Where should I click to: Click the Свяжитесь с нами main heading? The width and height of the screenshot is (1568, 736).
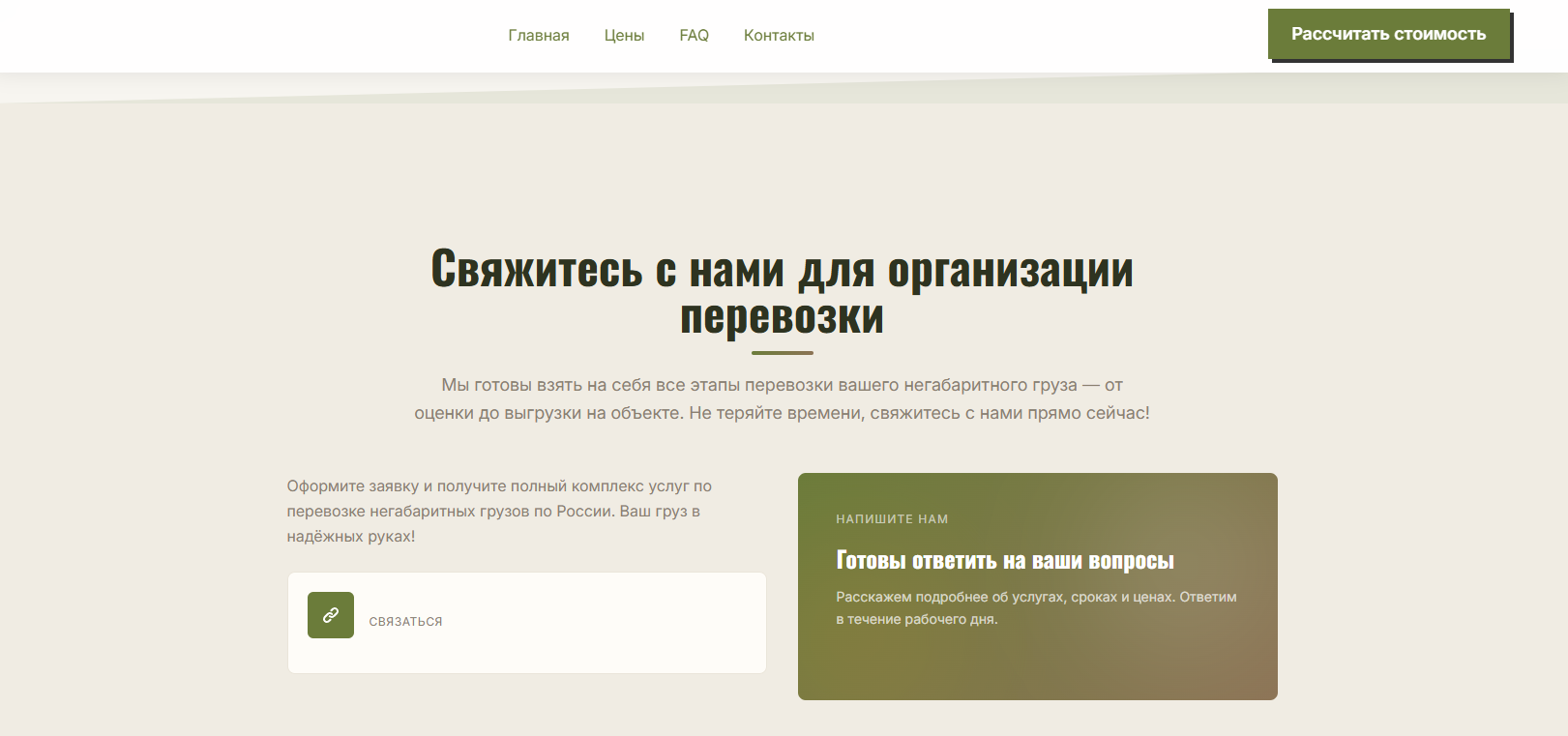click(x=782, y=270)
